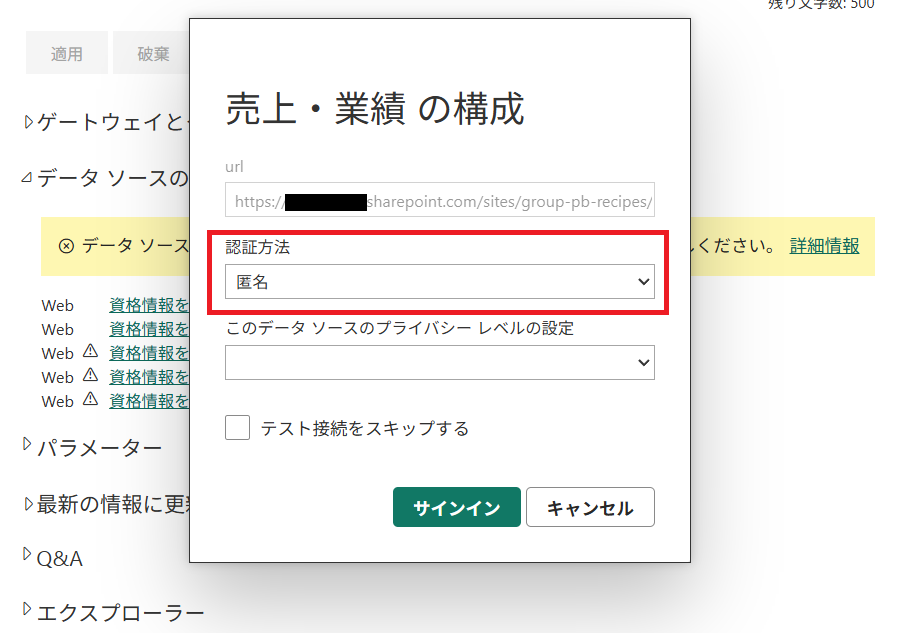
Task: Click the warning triangle on the fourth Web row
Action: [90, 376]
